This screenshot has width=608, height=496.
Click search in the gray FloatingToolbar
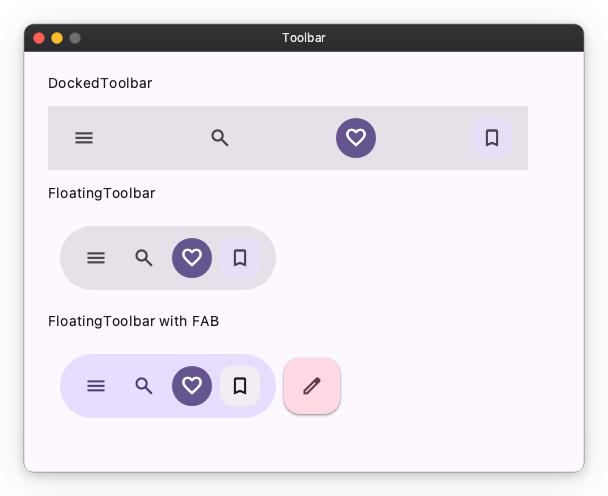pos(144,258)
